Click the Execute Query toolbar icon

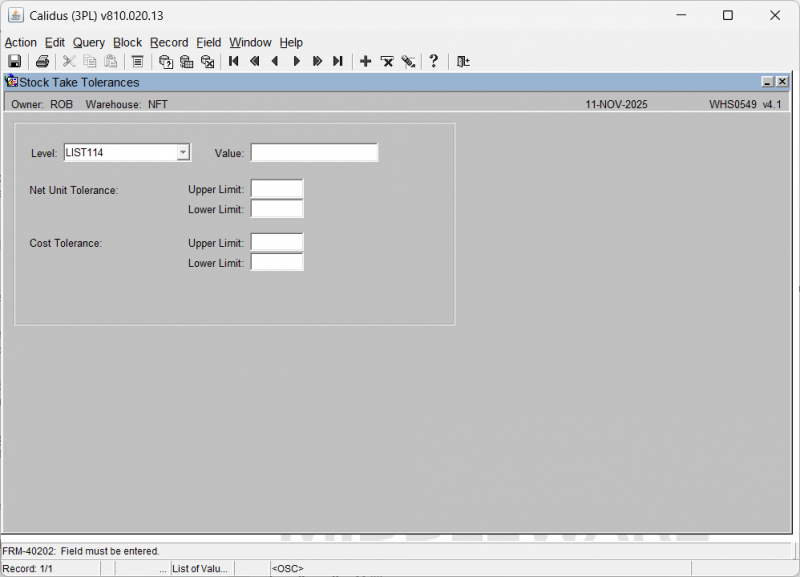click(186, 62)
